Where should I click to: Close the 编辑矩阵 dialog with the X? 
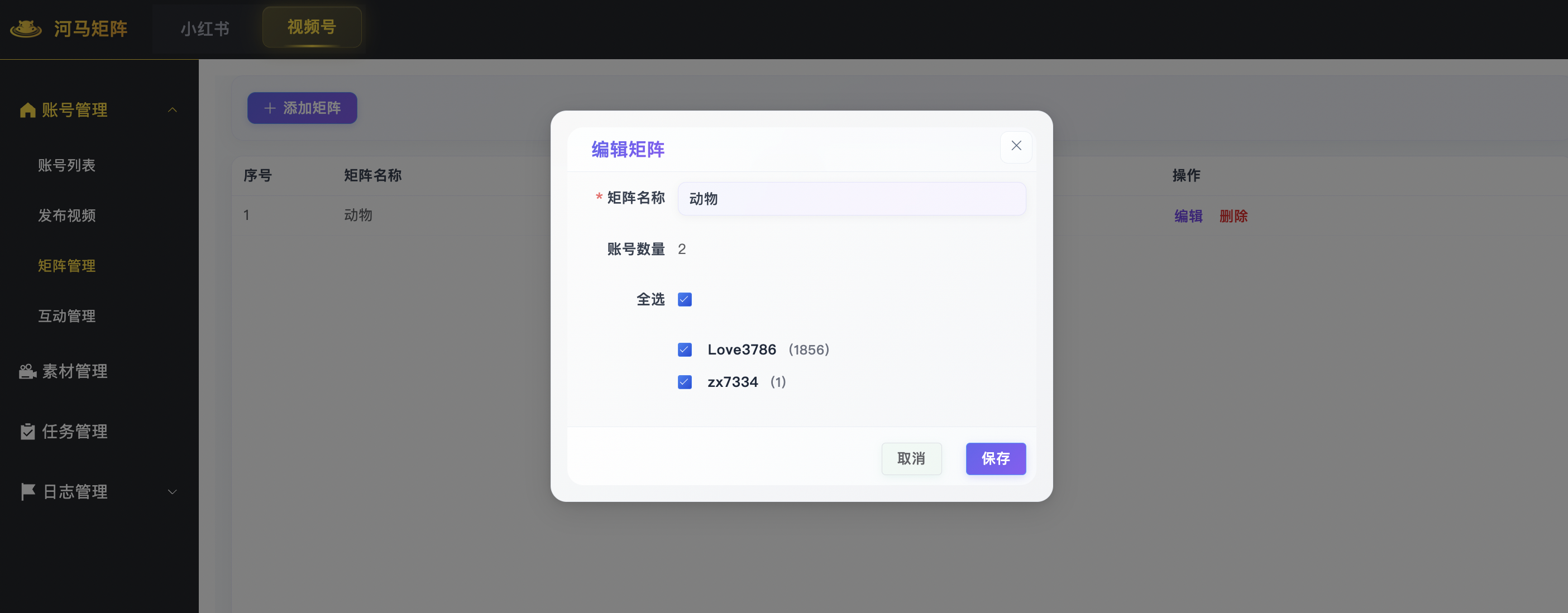1015,146
